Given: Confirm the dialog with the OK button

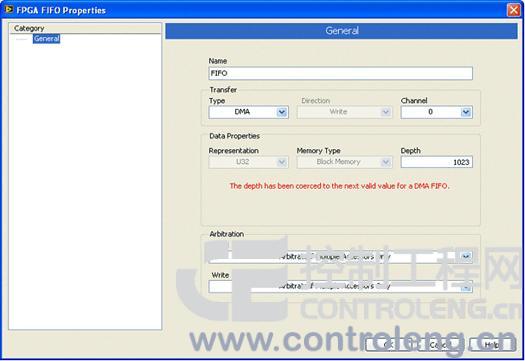Looking at the screenshot, I should pyautogui.click(x=389, y=345).
